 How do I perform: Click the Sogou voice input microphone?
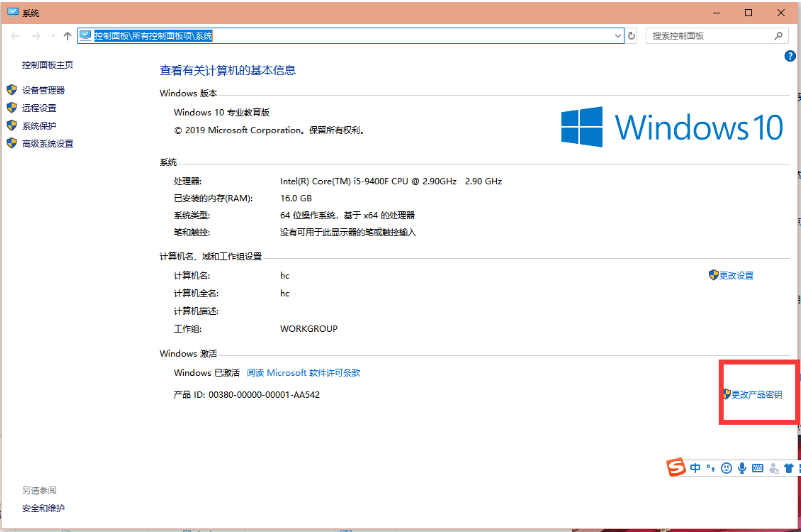741,467
